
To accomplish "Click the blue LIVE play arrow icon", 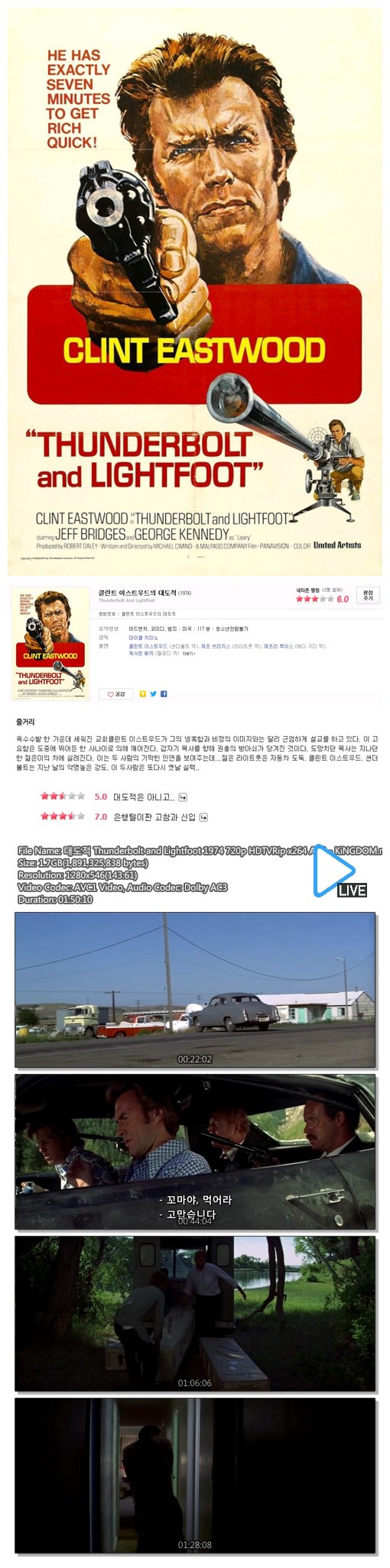I will click(x=334, y=870).
